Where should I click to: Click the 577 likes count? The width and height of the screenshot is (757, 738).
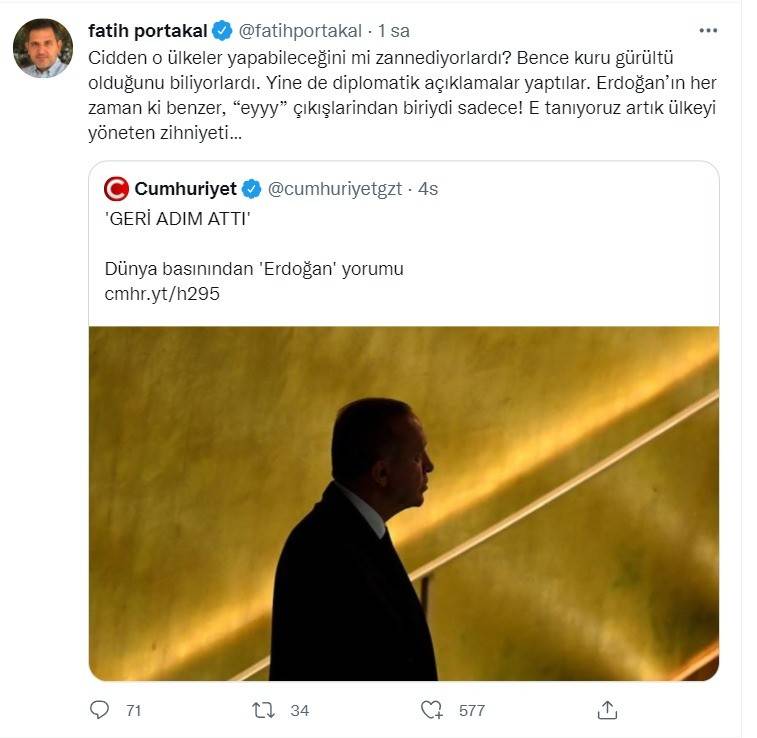[471, 710]
